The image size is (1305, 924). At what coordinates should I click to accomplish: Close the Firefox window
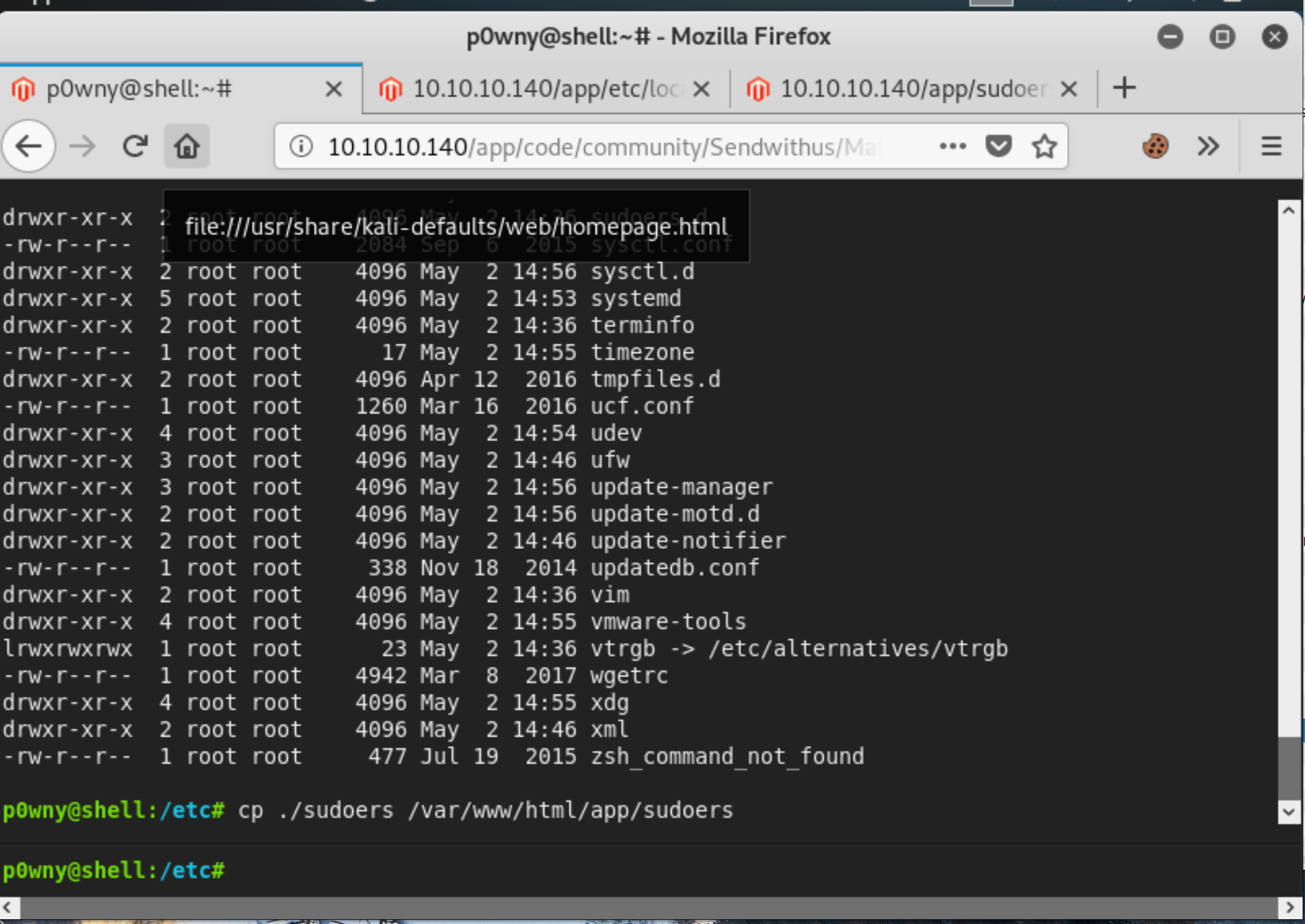tap(1275, 37)
